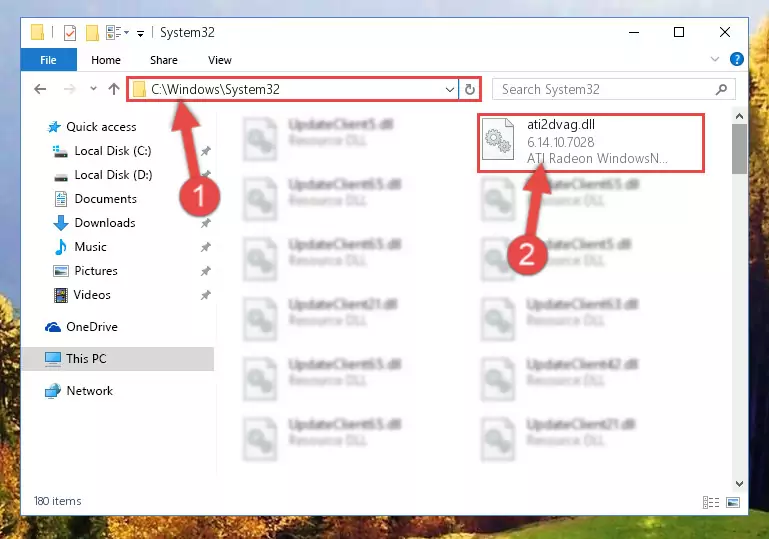Expand the address bar history dropdown

tap(449, 89)
